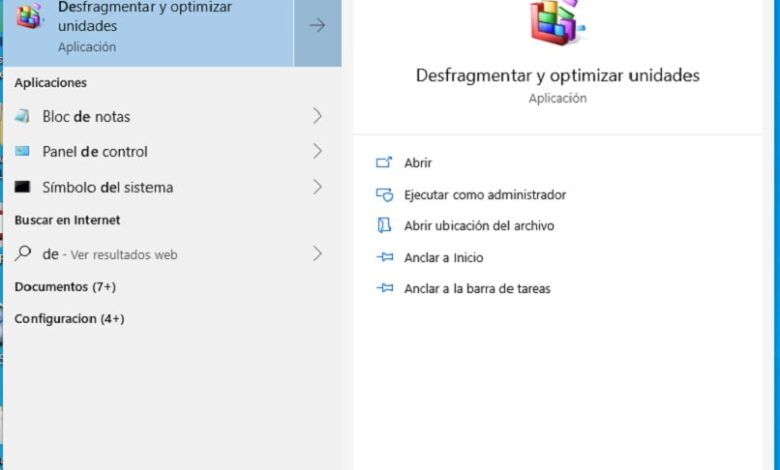This screenshot has width=780, height=470.
Task: Click the pin icon for Anclar a Inicio
Action: pos(385,257)
